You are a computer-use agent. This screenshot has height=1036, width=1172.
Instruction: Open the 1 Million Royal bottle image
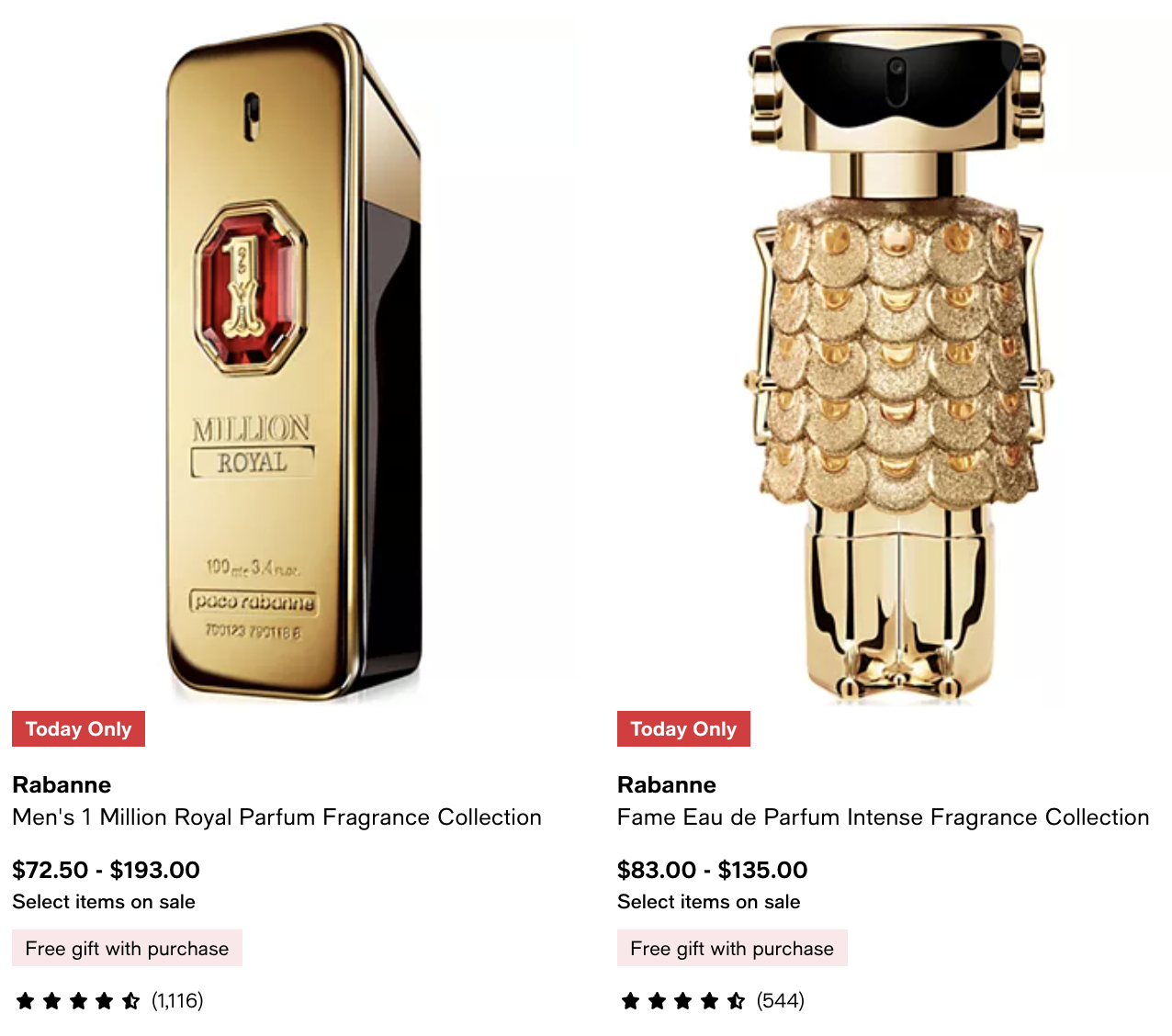[x=294, y=363]
